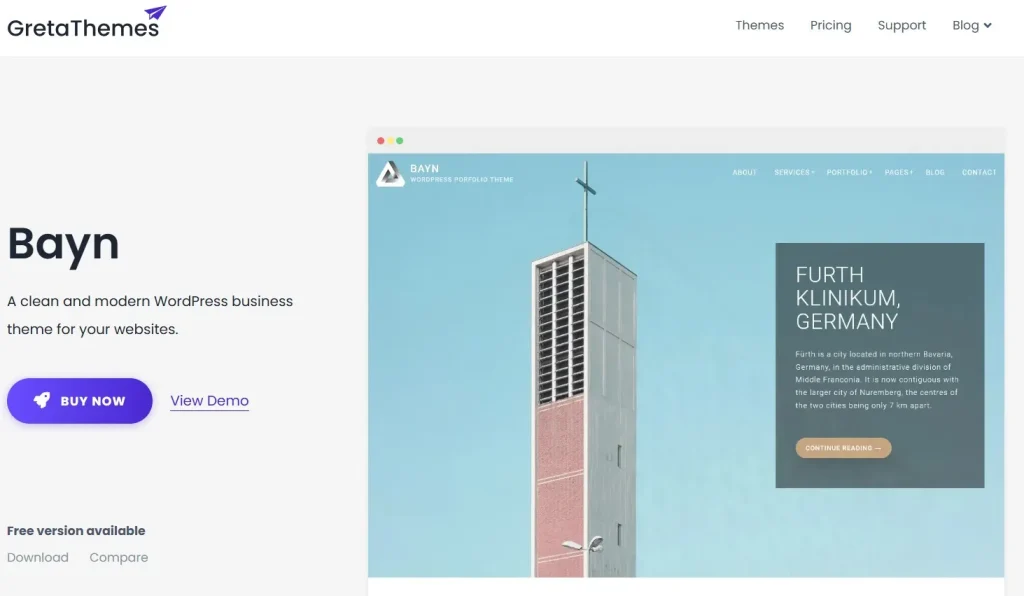Open the Themes menu item

point(759,26)
